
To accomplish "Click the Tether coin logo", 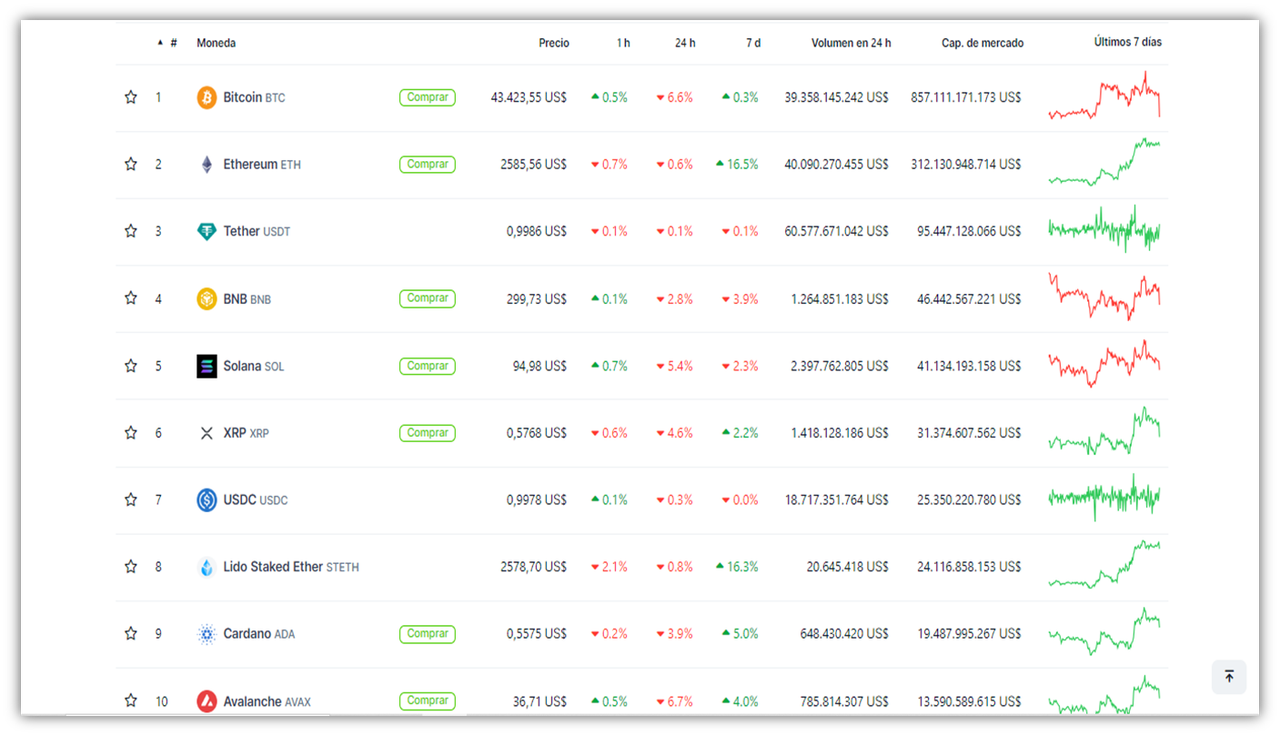I will (x=206, y=232).
